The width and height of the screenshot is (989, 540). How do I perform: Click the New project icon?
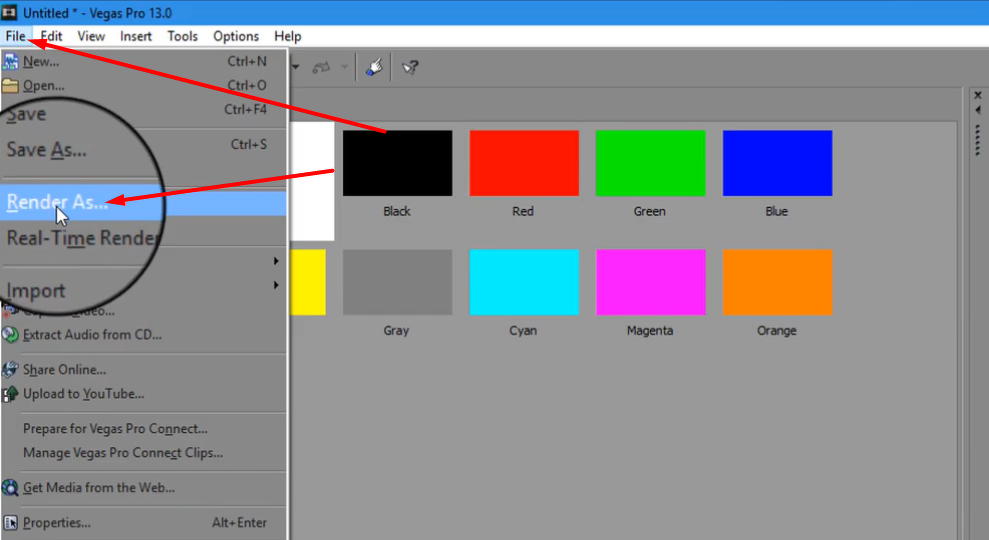click(10, 61)
